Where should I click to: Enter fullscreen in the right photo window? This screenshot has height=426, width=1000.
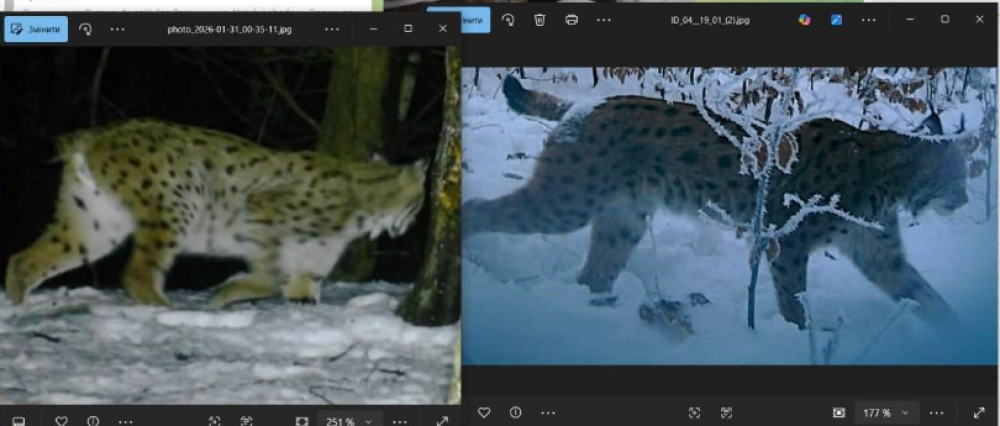coord(978,412)
